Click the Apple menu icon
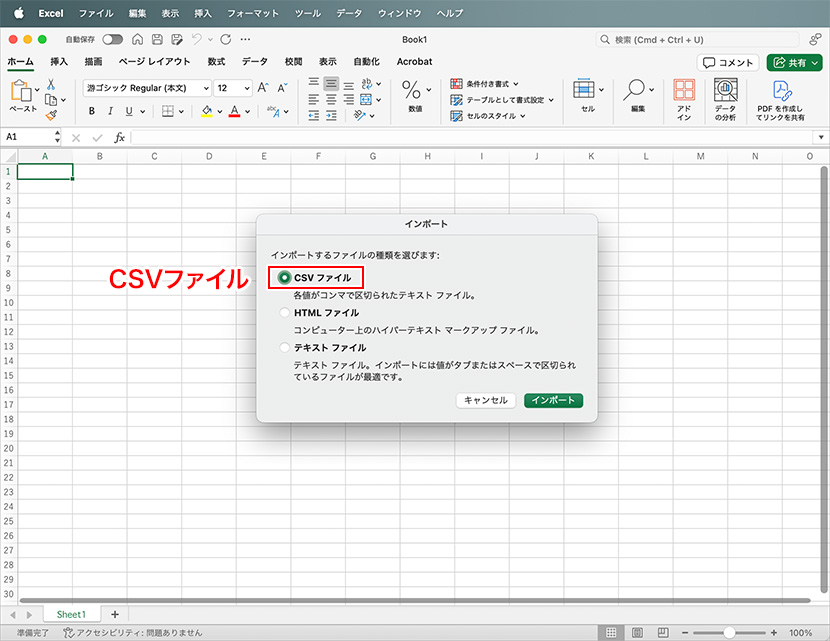830x641 pixels. 19,13
